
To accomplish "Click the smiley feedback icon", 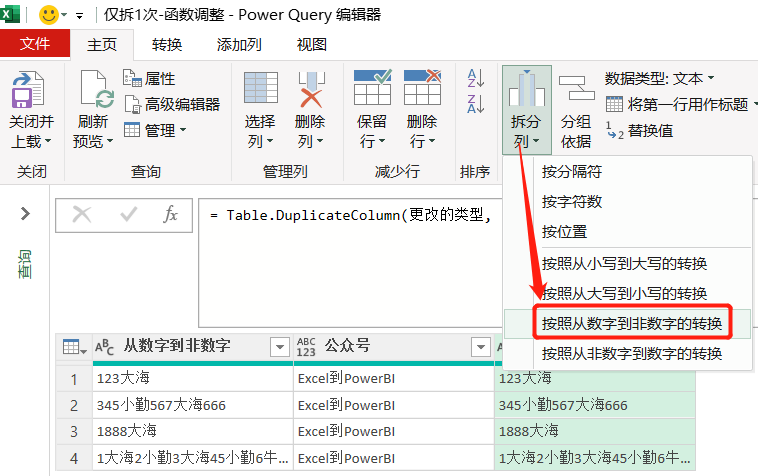I will (x=48, y=15).
